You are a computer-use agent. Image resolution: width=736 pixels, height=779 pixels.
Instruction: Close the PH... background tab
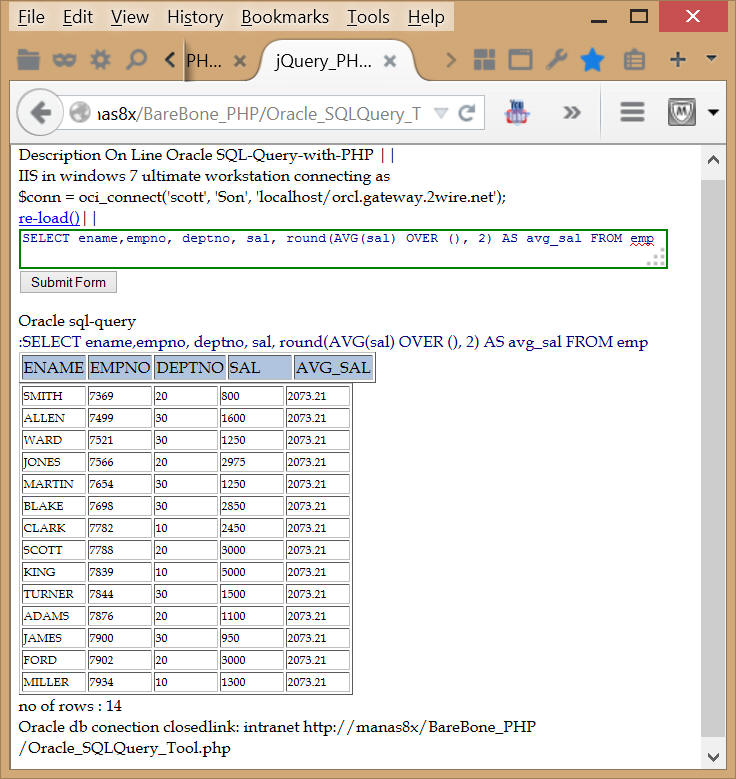point(240,61)
